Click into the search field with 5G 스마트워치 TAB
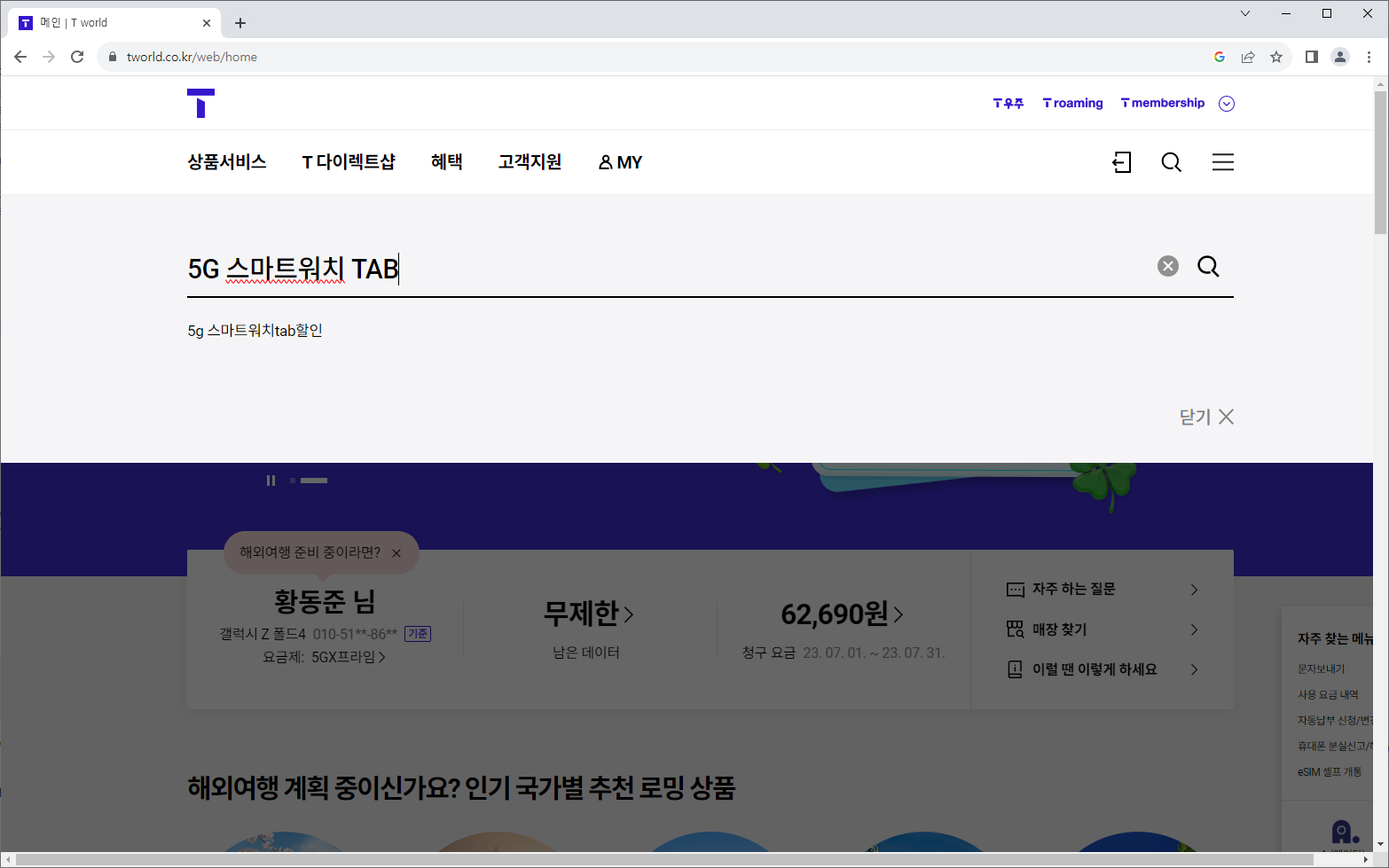Screen dimensions: 1389x868 (665, 268)
